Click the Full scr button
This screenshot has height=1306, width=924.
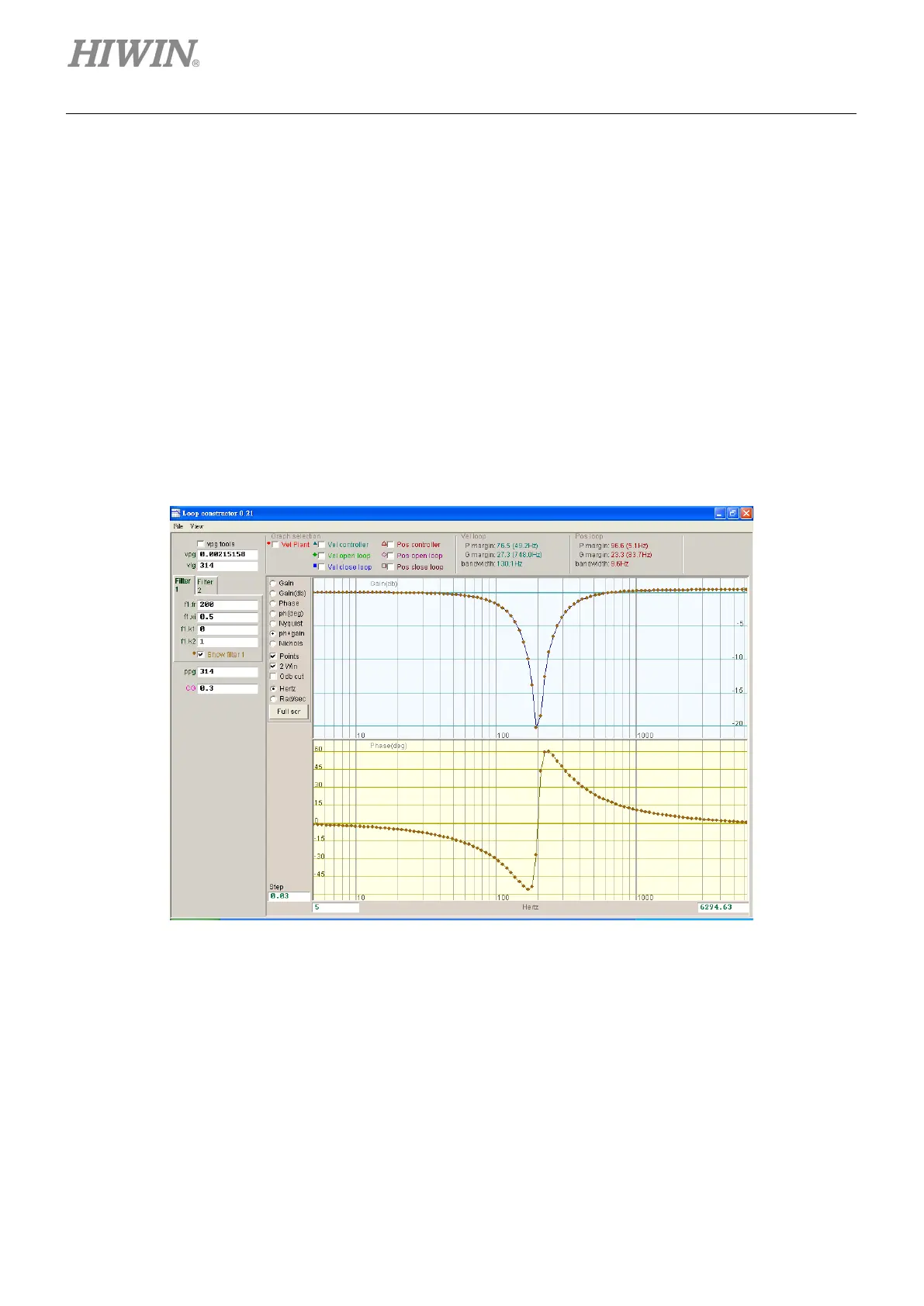pyautogui.click(x=289, y=712)
